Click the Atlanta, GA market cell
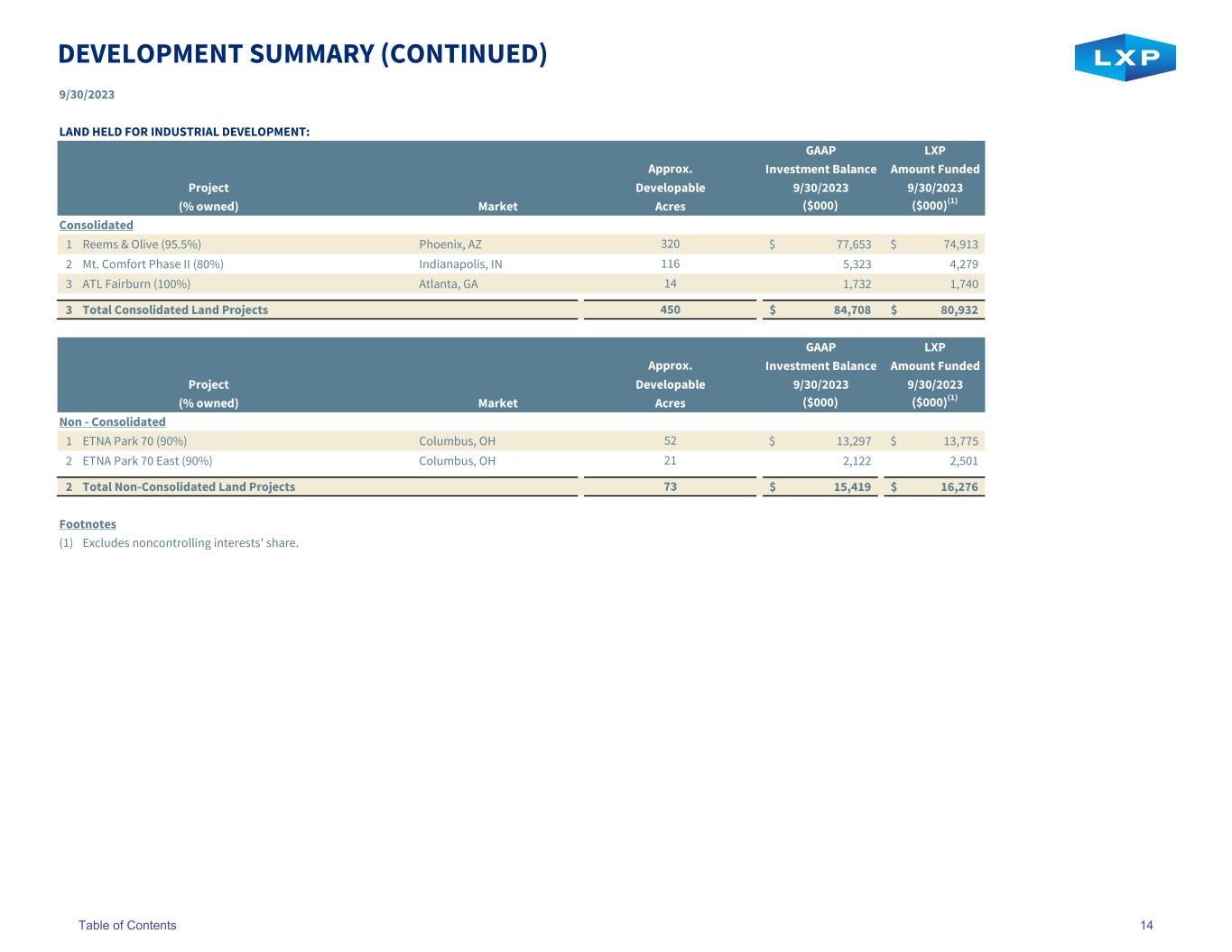The width and height of the screenshot is (1232, 952). pos(449,284)
